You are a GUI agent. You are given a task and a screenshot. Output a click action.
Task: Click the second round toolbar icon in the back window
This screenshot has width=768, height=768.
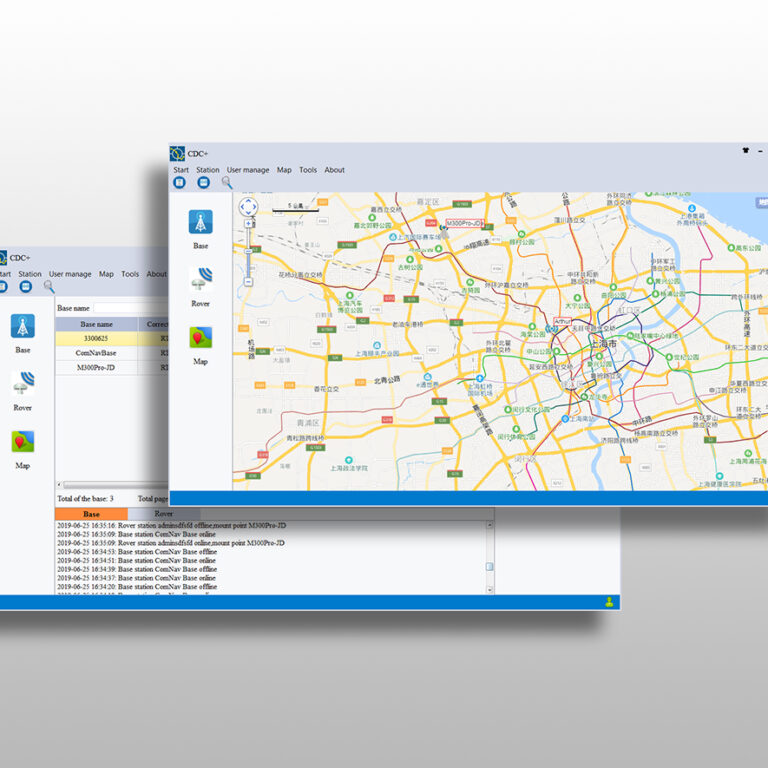point(25,287)
